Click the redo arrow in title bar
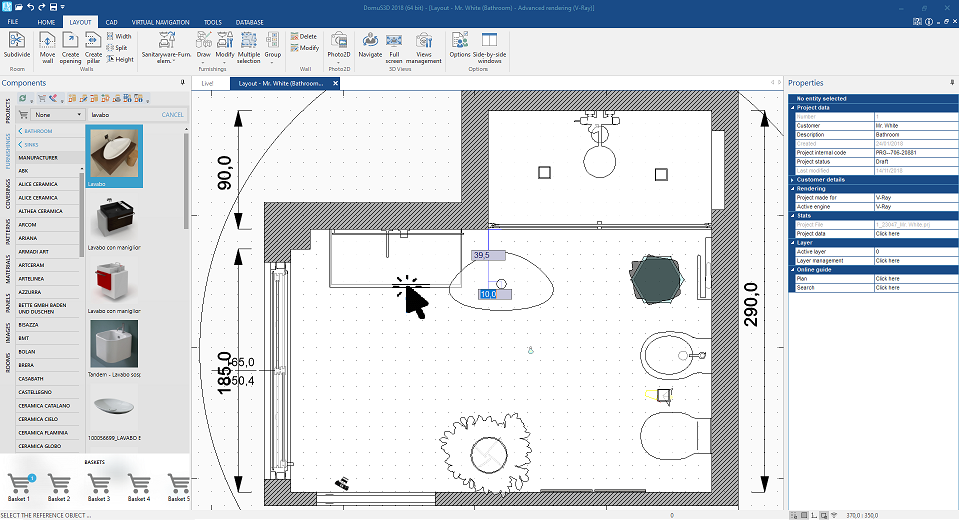Viewport: 959px width, 520px height. tap(42, 7)
